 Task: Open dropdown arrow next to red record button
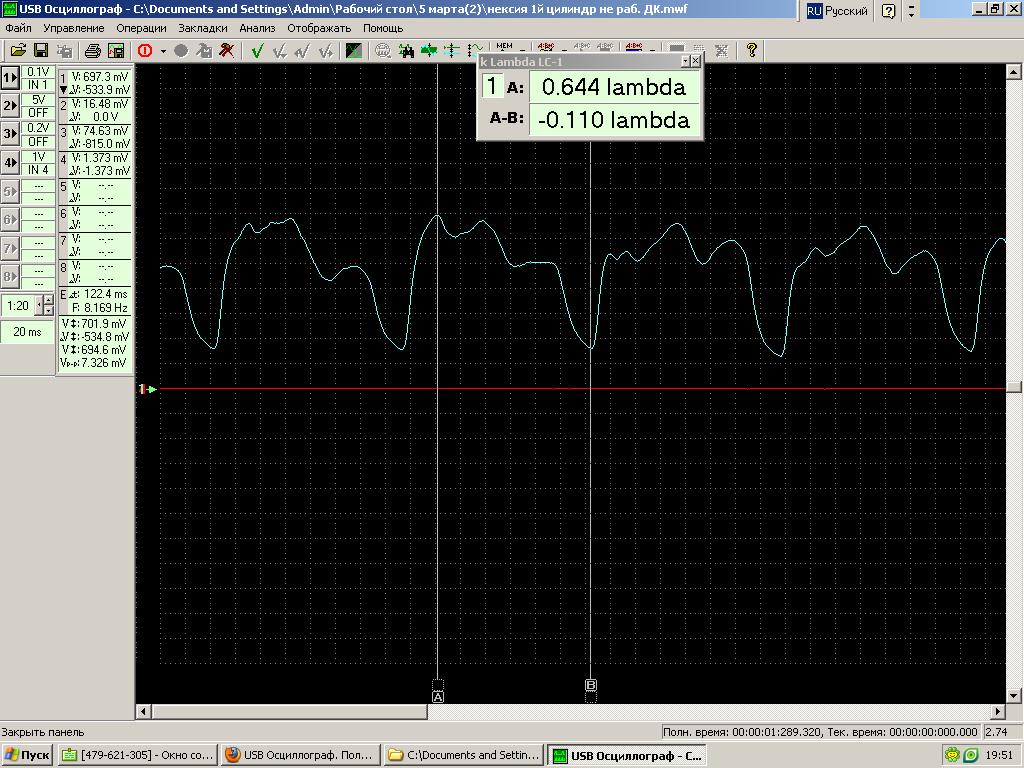click(163, 51)
